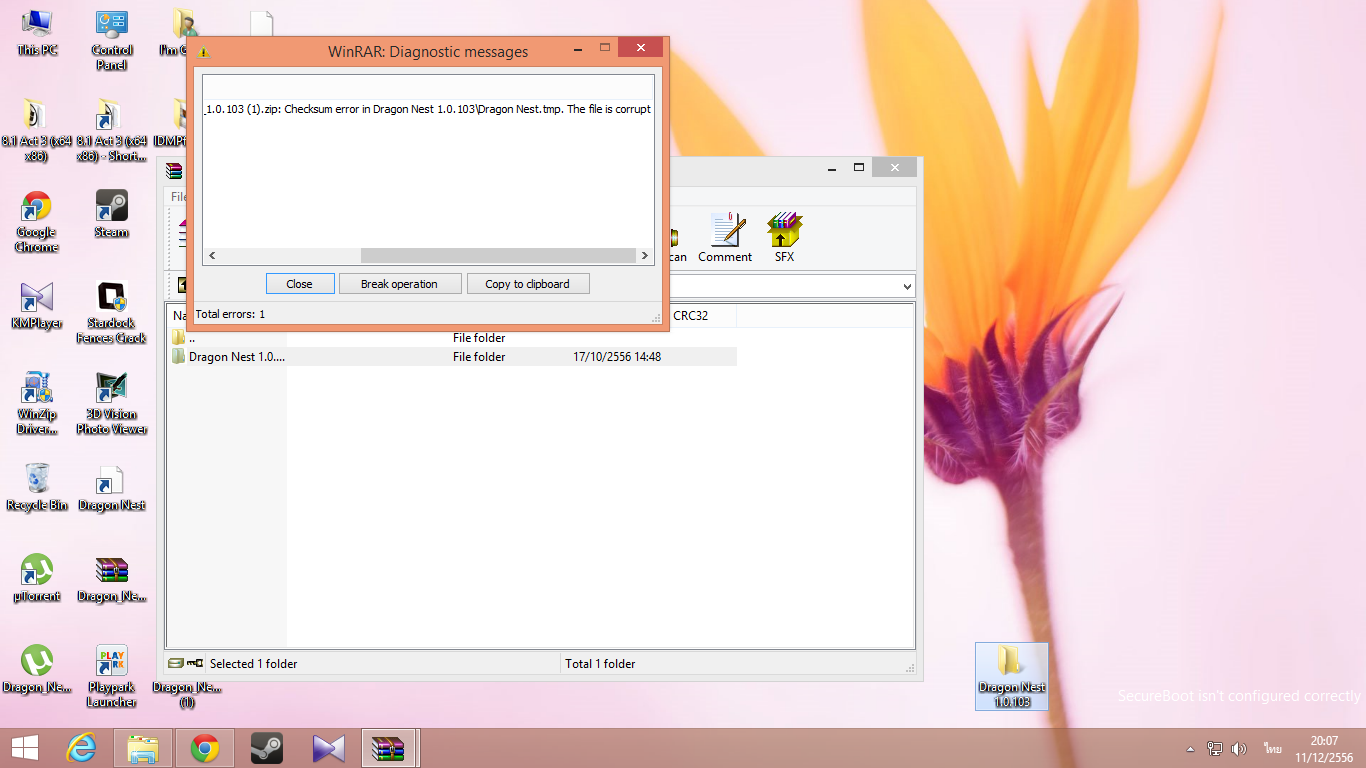This screenshot has width=1366, height=768.
Task: Click the "Total errors: 1" status text
Action: point(230,314)
